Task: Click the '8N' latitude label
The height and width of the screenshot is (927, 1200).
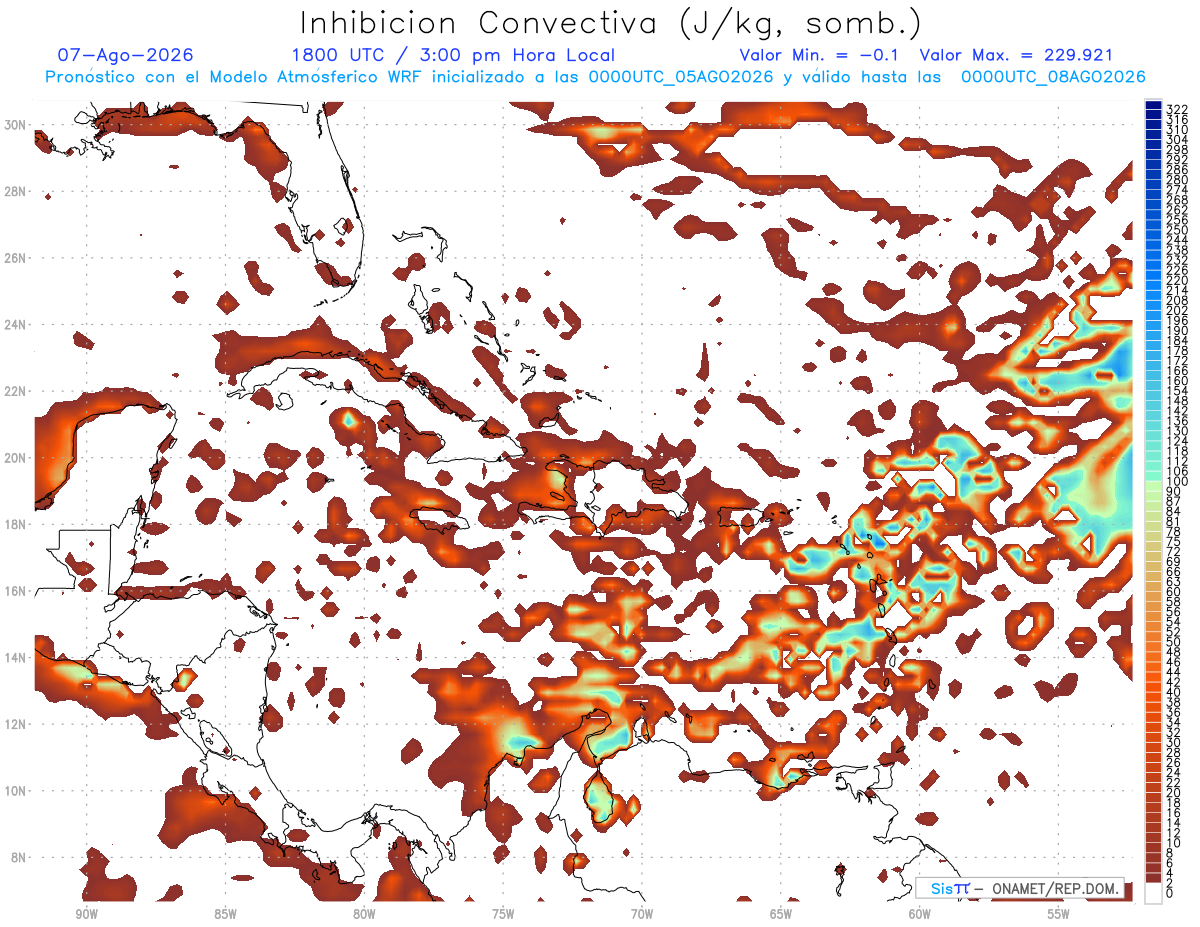Action: pyautogui.click(x=19, y=857)
